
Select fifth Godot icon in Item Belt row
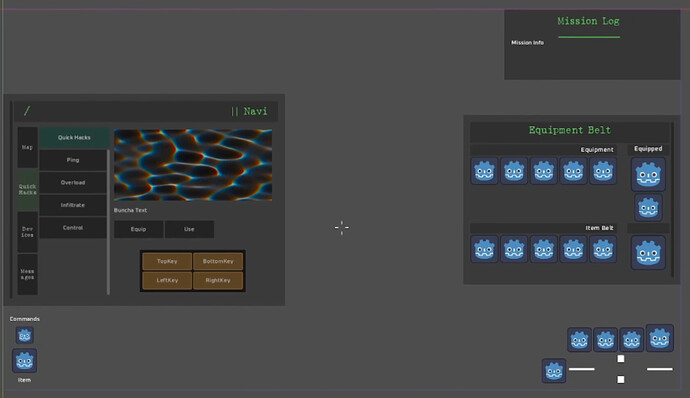tap(603, 249)
